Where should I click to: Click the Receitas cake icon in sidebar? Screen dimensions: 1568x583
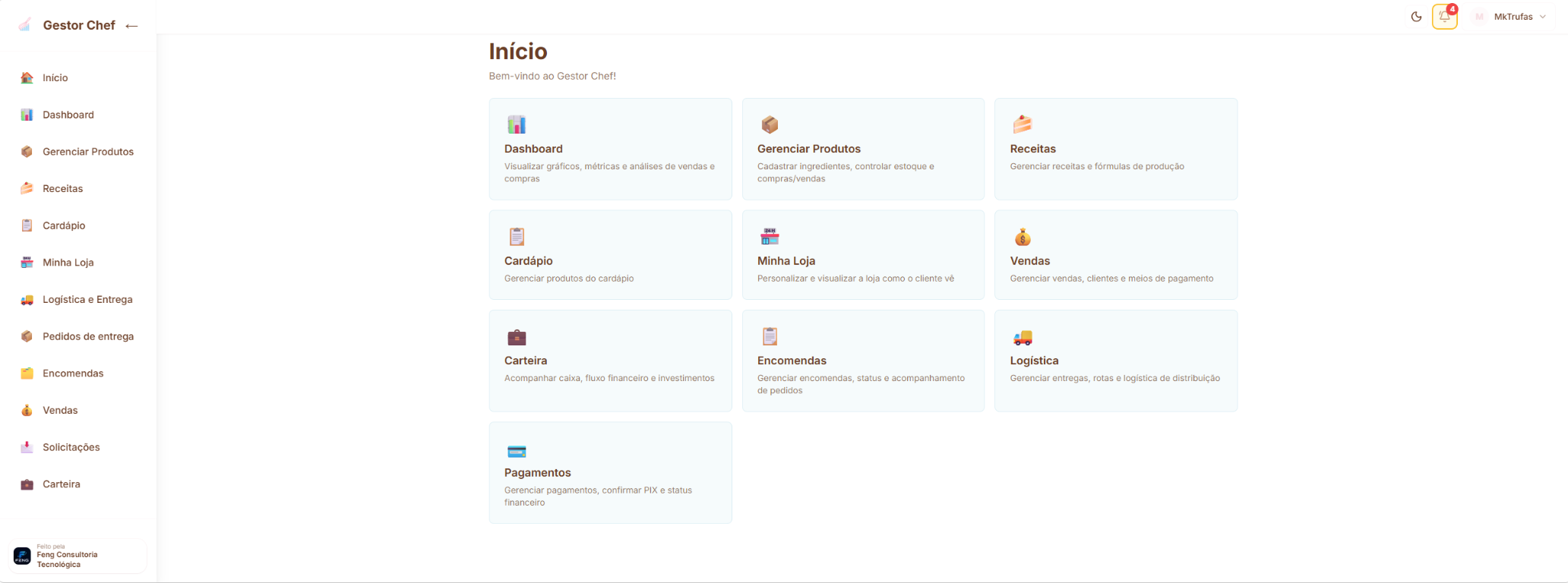click(x=27, y=188)
